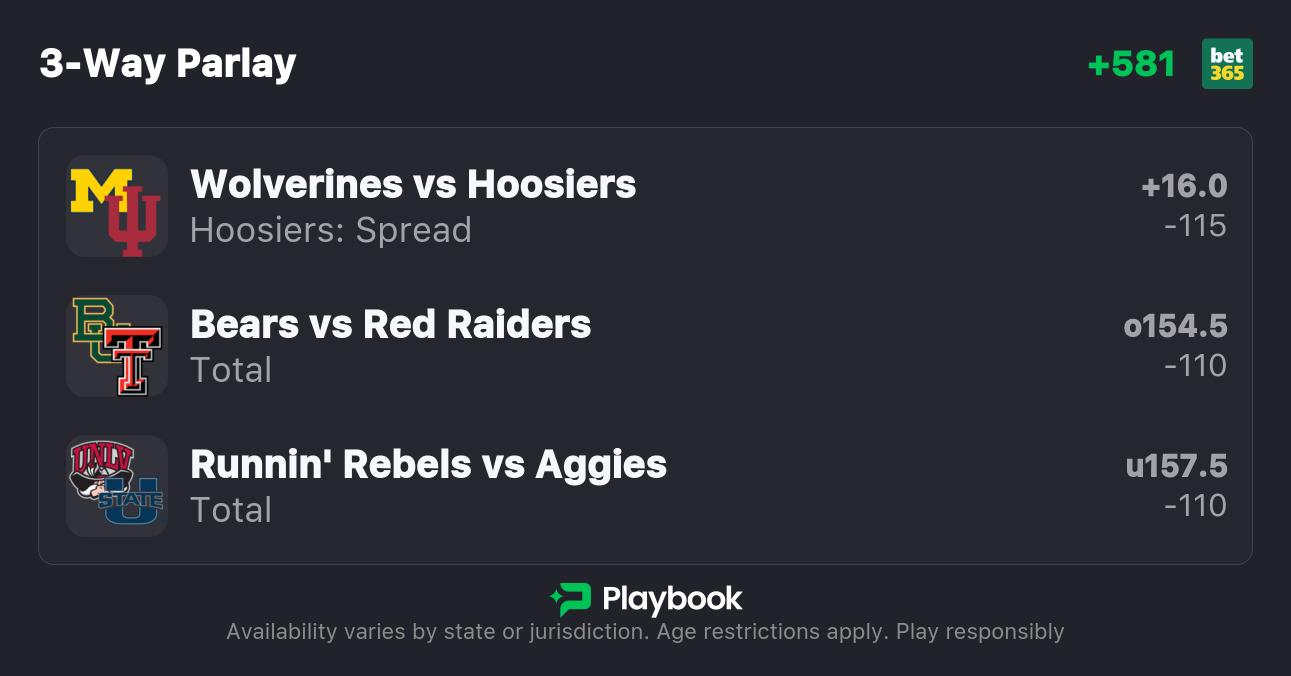The image size is (1291, 676).
Task: Select the u157.5 under total
Action: point(1176,466)
